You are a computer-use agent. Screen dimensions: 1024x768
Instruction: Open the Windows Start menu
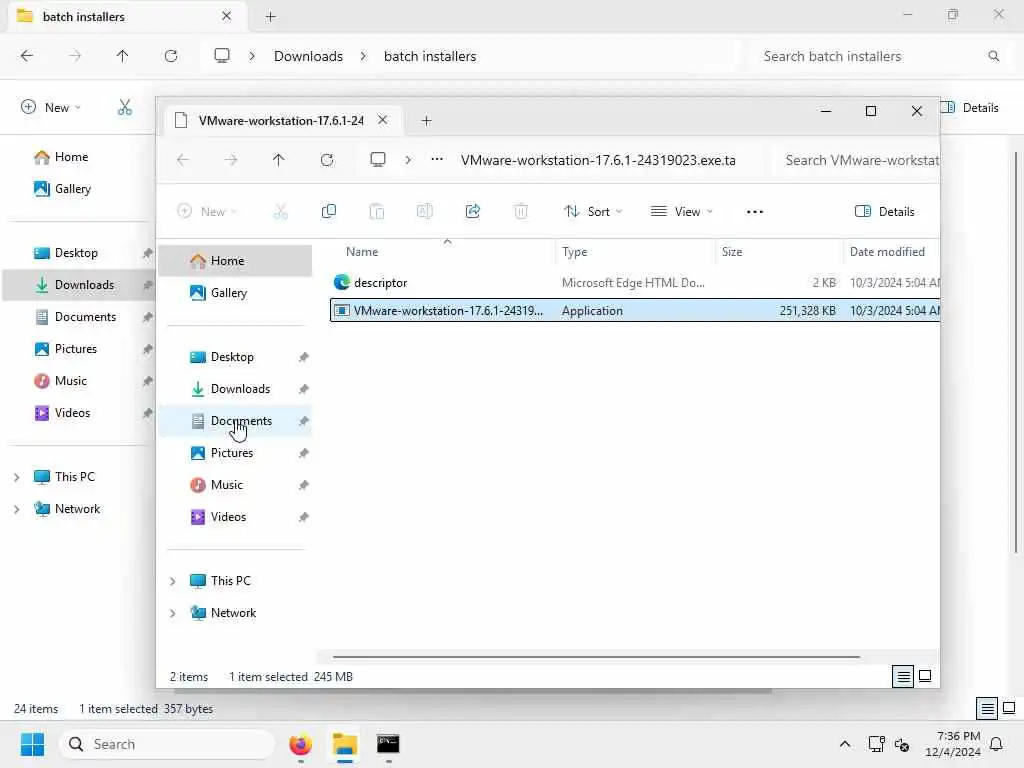pyautogui.click(x=32, y=744)
